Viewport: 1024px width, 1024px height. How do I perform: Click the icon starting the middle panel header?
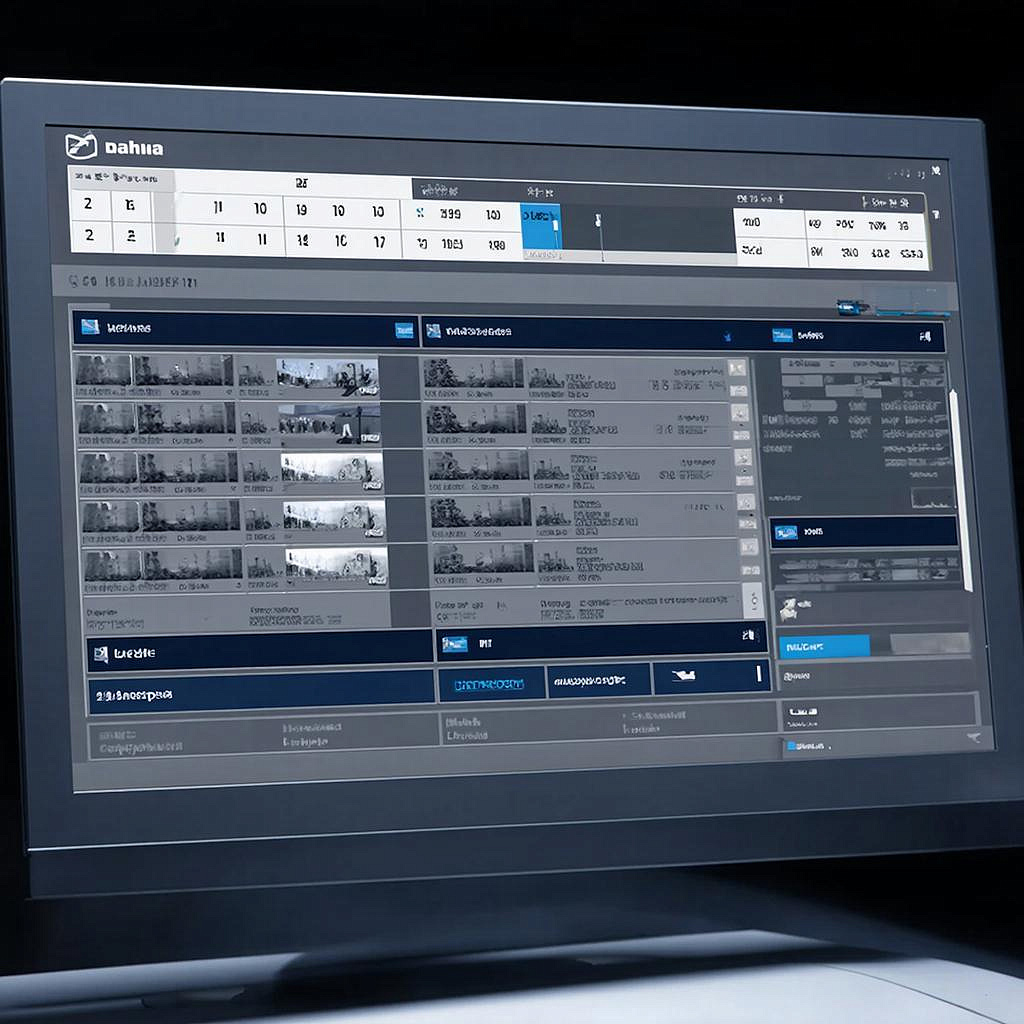click(x=433, y=331)
